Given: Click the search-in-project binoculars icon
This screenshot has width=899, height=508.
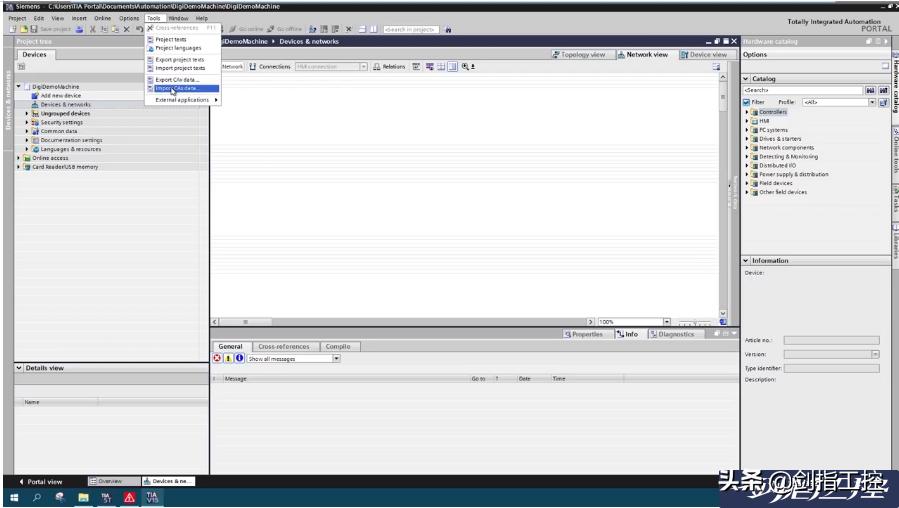Looking at the screenshot, I should 448,29.
